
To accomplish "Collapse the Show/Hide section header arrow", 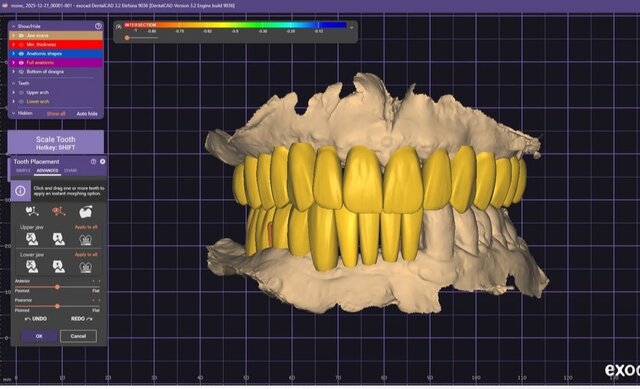I will 13,26.
